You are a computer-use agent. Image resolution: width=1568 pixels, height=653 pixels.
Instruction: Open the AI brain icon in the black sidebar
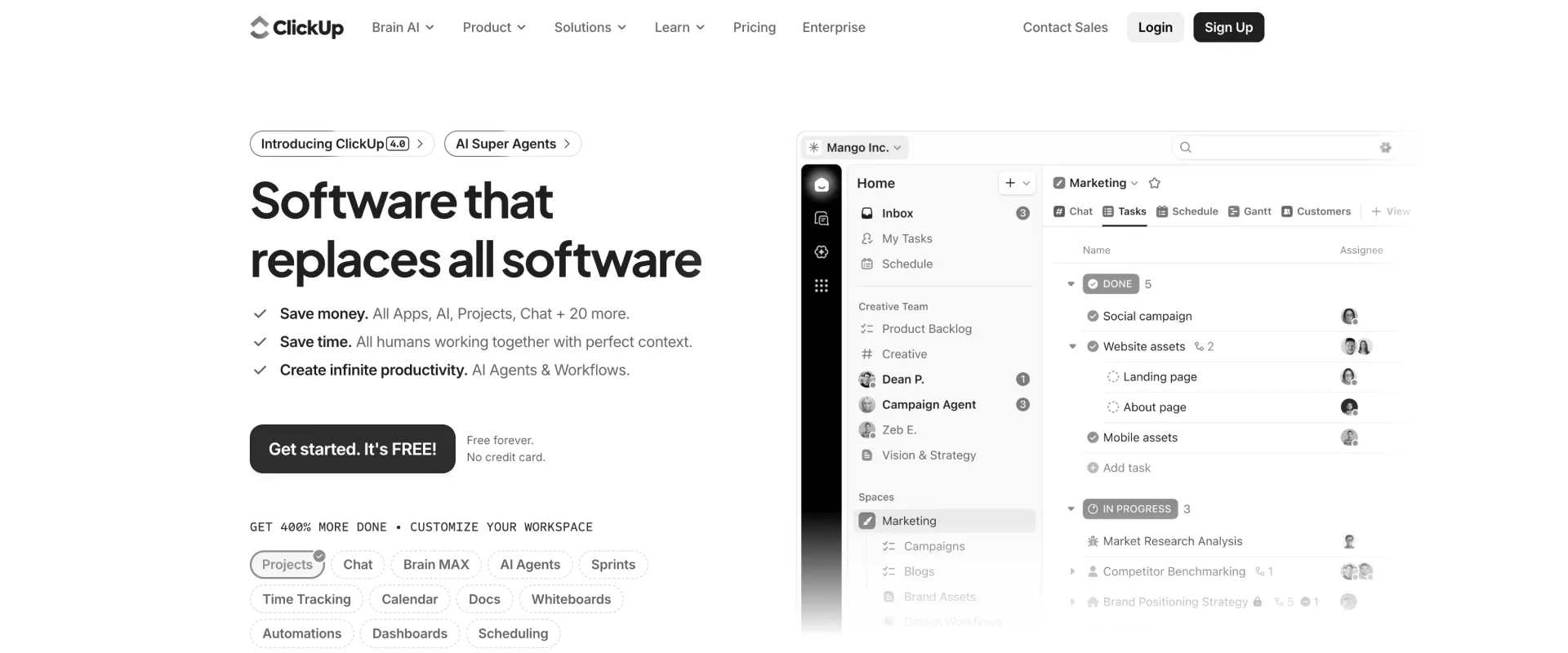point(822,252)
